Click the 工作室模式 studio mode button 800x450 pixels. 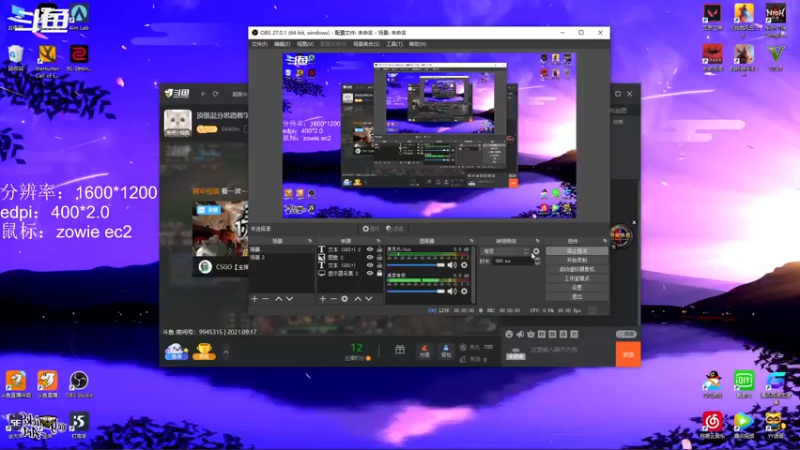pyautogui.click(x=577, y=279)
